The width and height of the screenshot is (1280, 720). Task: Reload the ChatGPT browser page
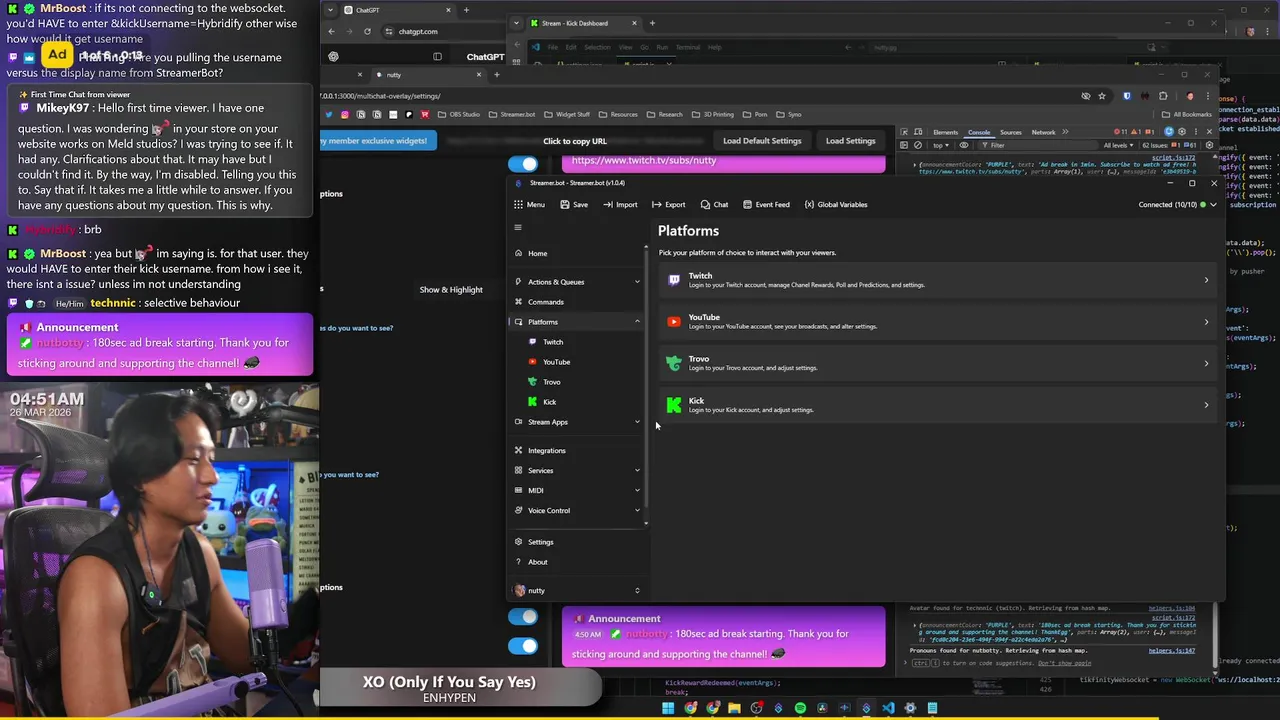[367, 31]
